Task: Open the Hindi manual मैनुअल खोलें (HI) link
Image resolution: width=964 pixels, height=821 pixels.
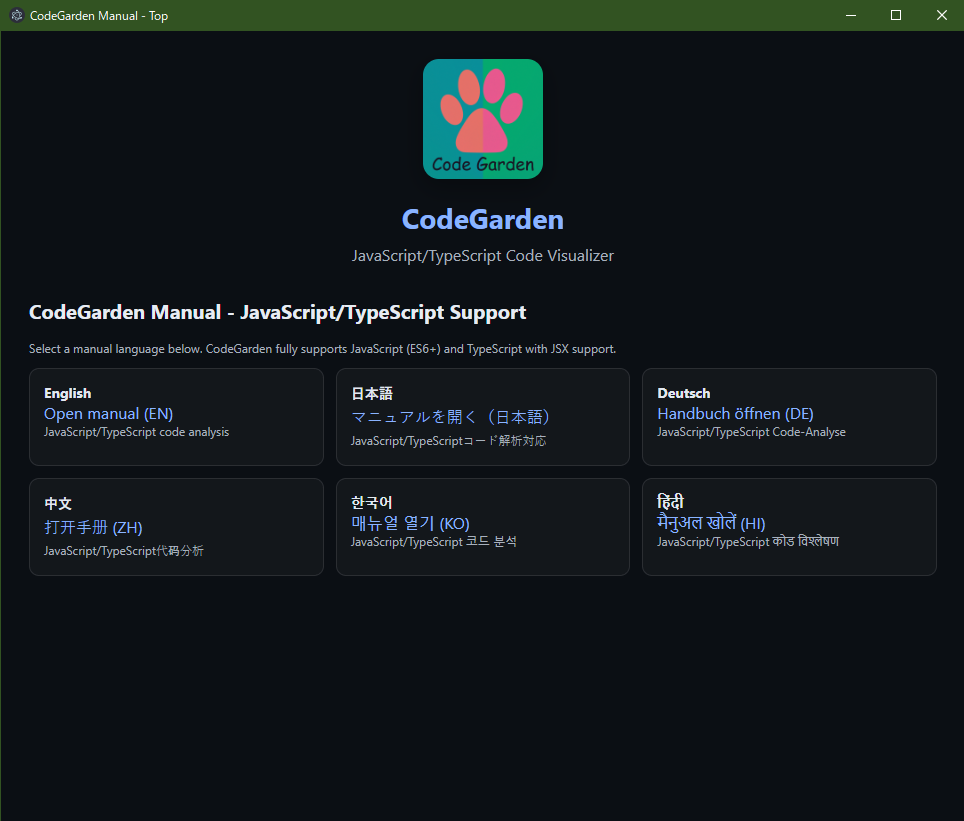Action: [711, 523]
